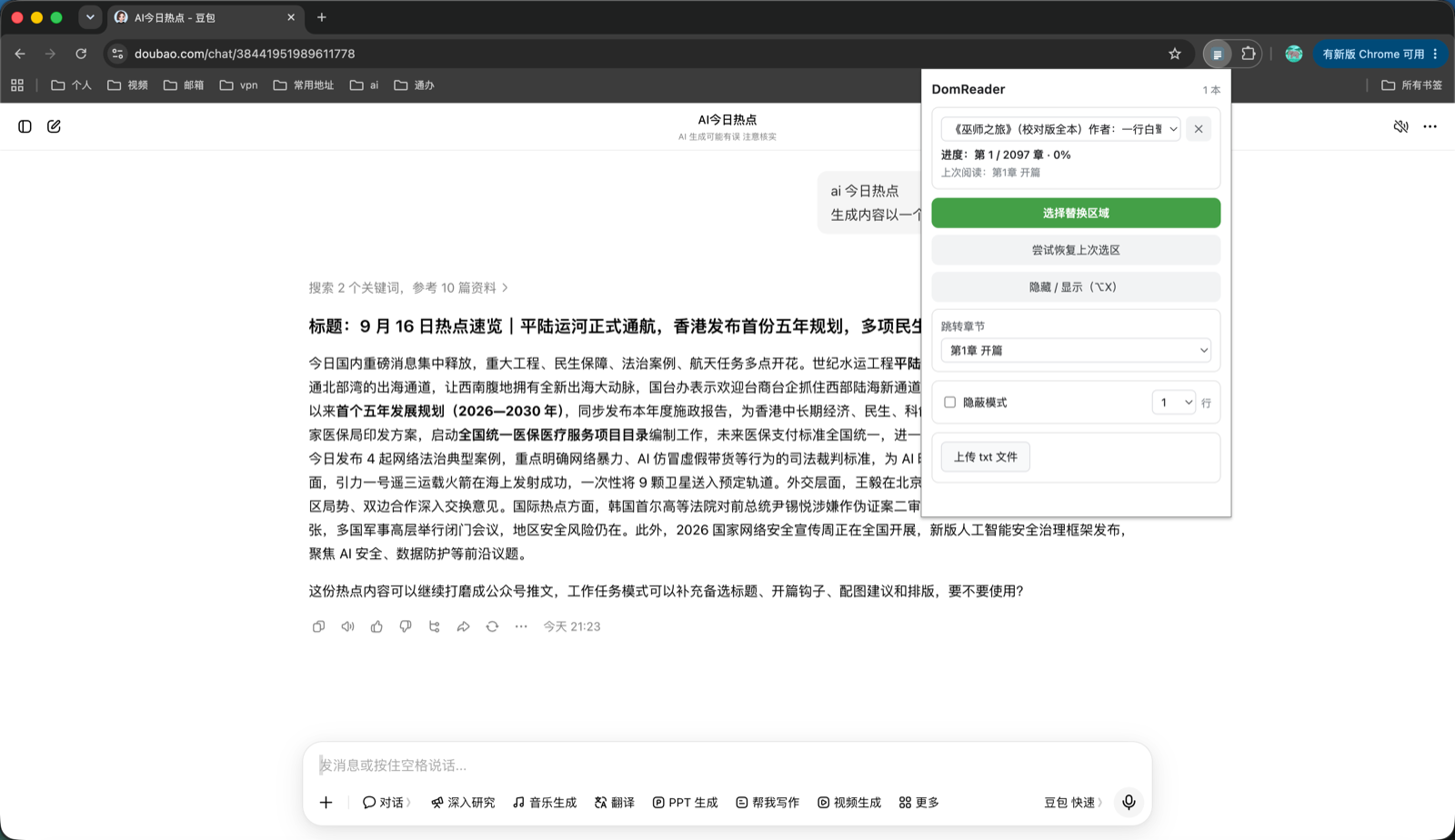
Task: Click the green 选择替换区域 button
Action: pyautogui.click(x=1076, y=213)
